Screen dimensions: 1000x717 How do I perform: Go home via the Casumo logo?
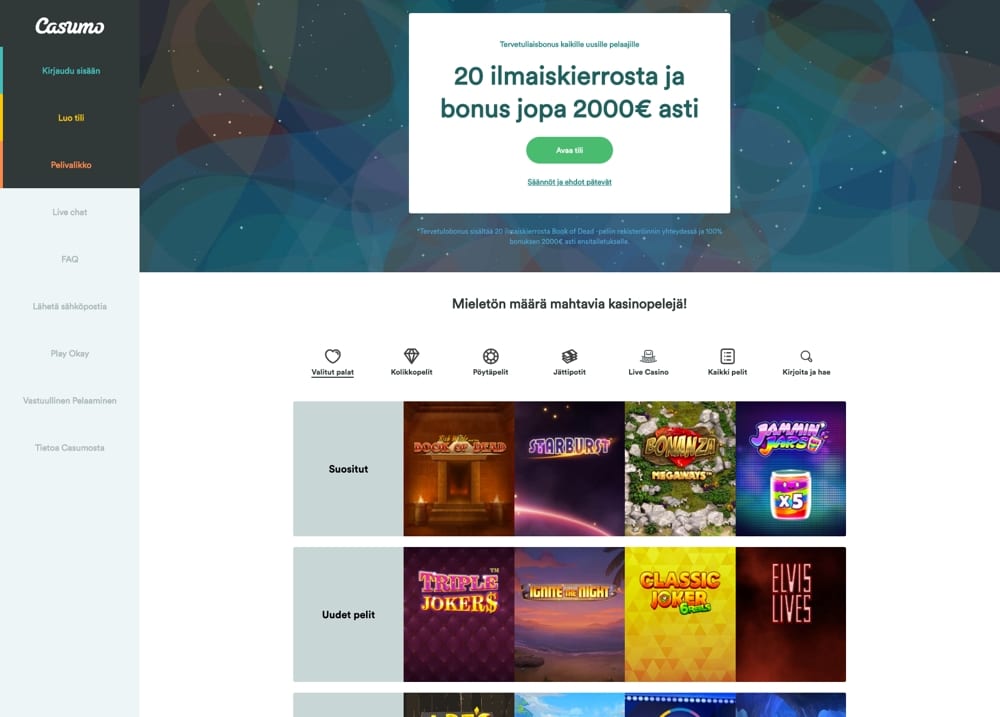pyautogui.click(x=70, y=26)
